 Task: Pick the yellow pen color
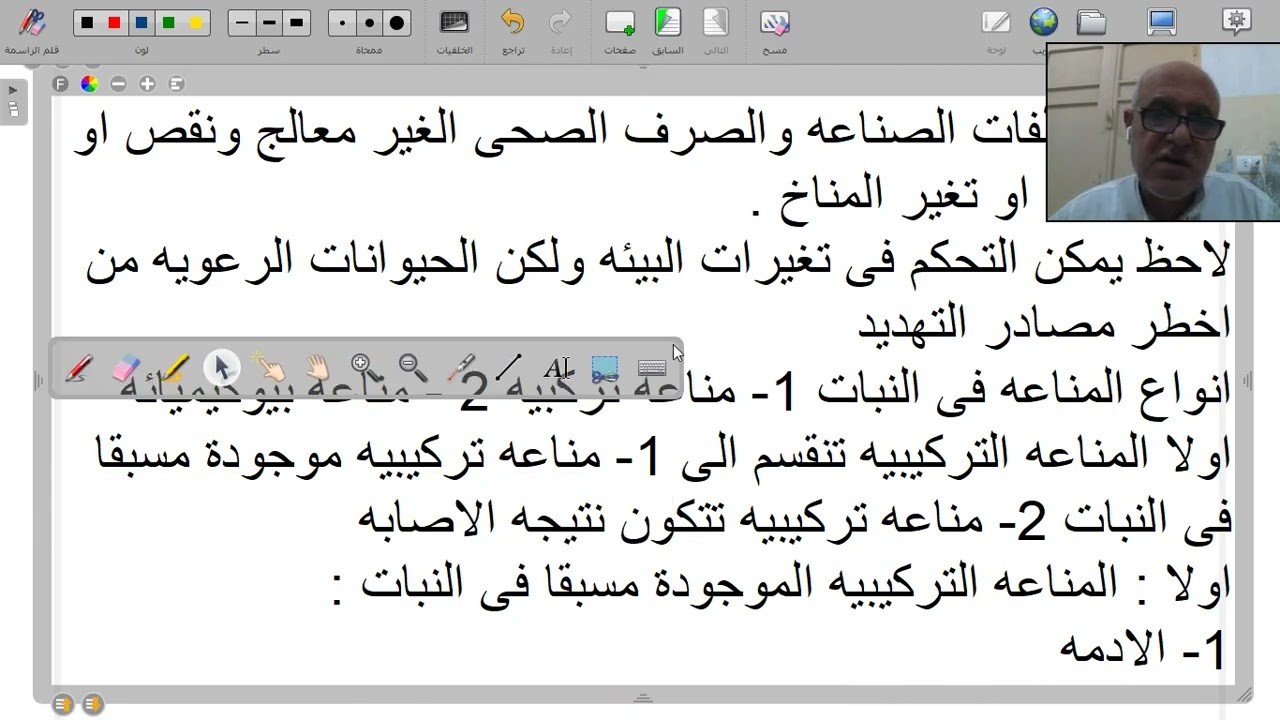[x=196, y=23]
